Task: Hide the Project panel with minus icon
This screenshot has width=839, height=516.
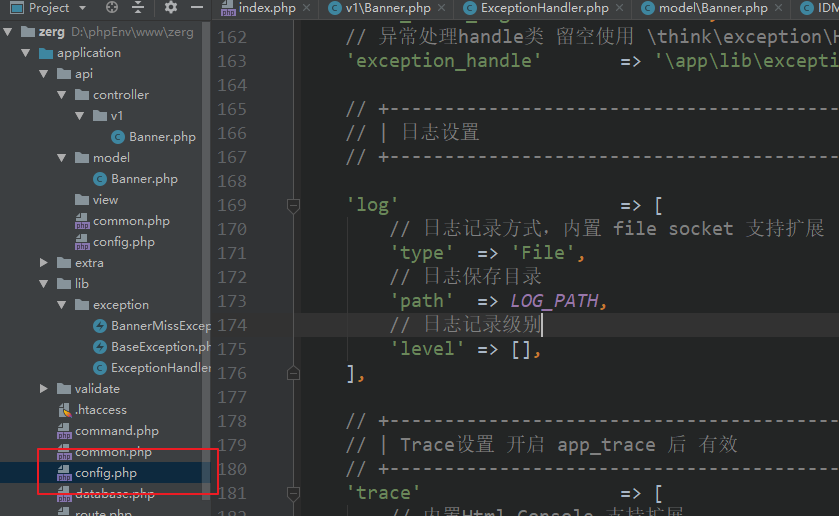Action: pos(197,7)
